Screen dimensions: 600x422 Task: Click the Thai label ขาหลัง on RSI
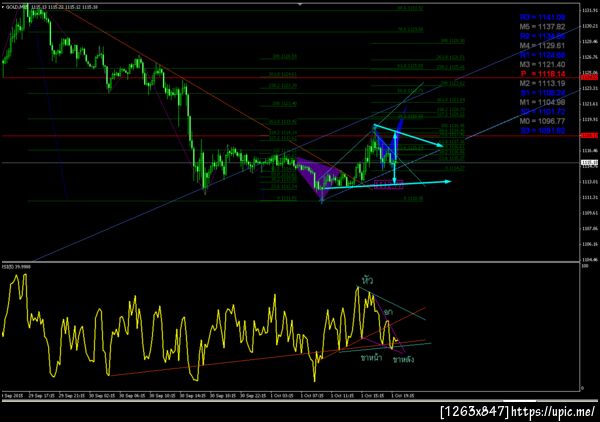click(x=403, y=359)
